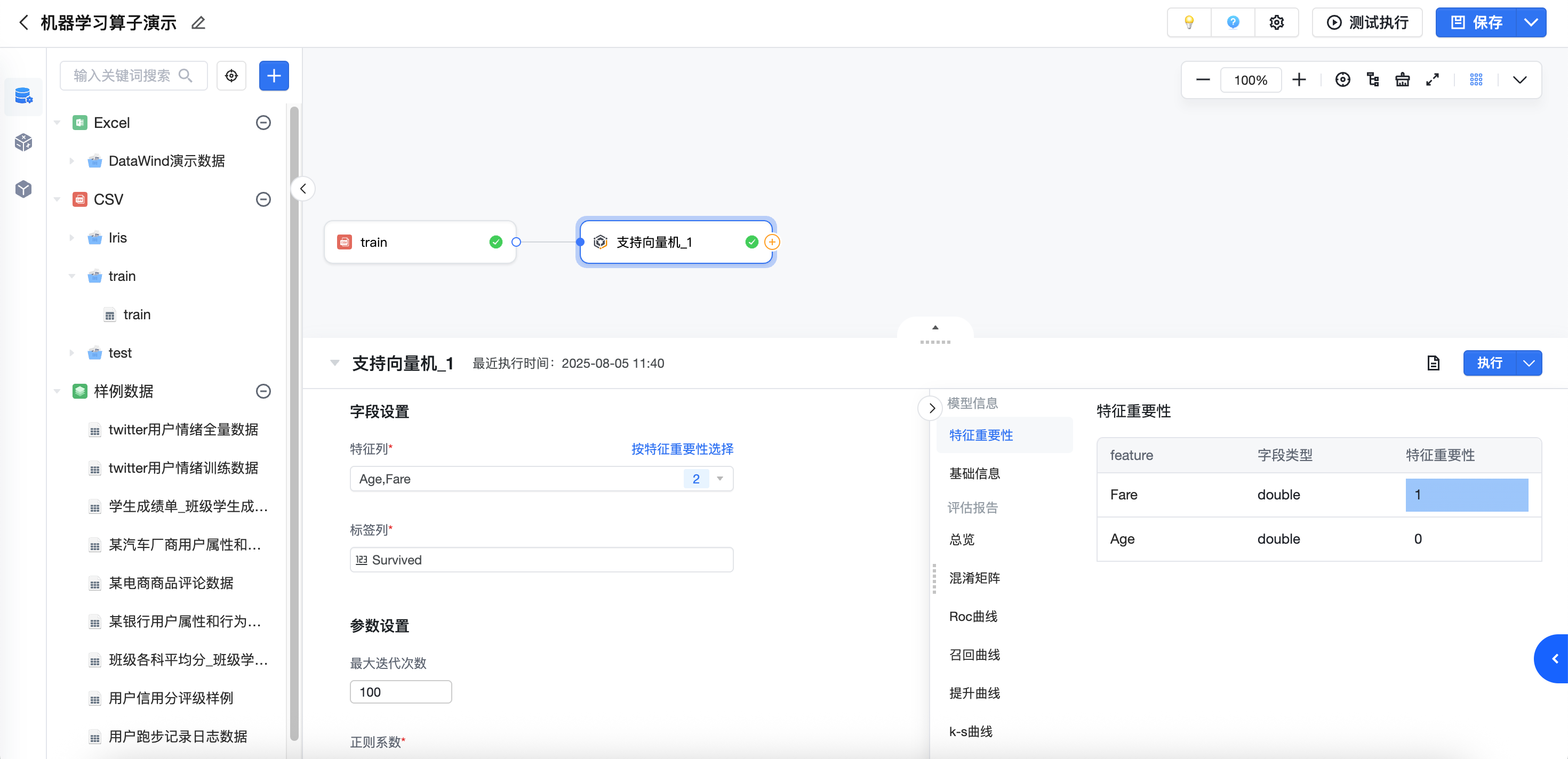Open the lightbulb tips icon
This screenshot has width=1568, height=759.
point(1189,22)
